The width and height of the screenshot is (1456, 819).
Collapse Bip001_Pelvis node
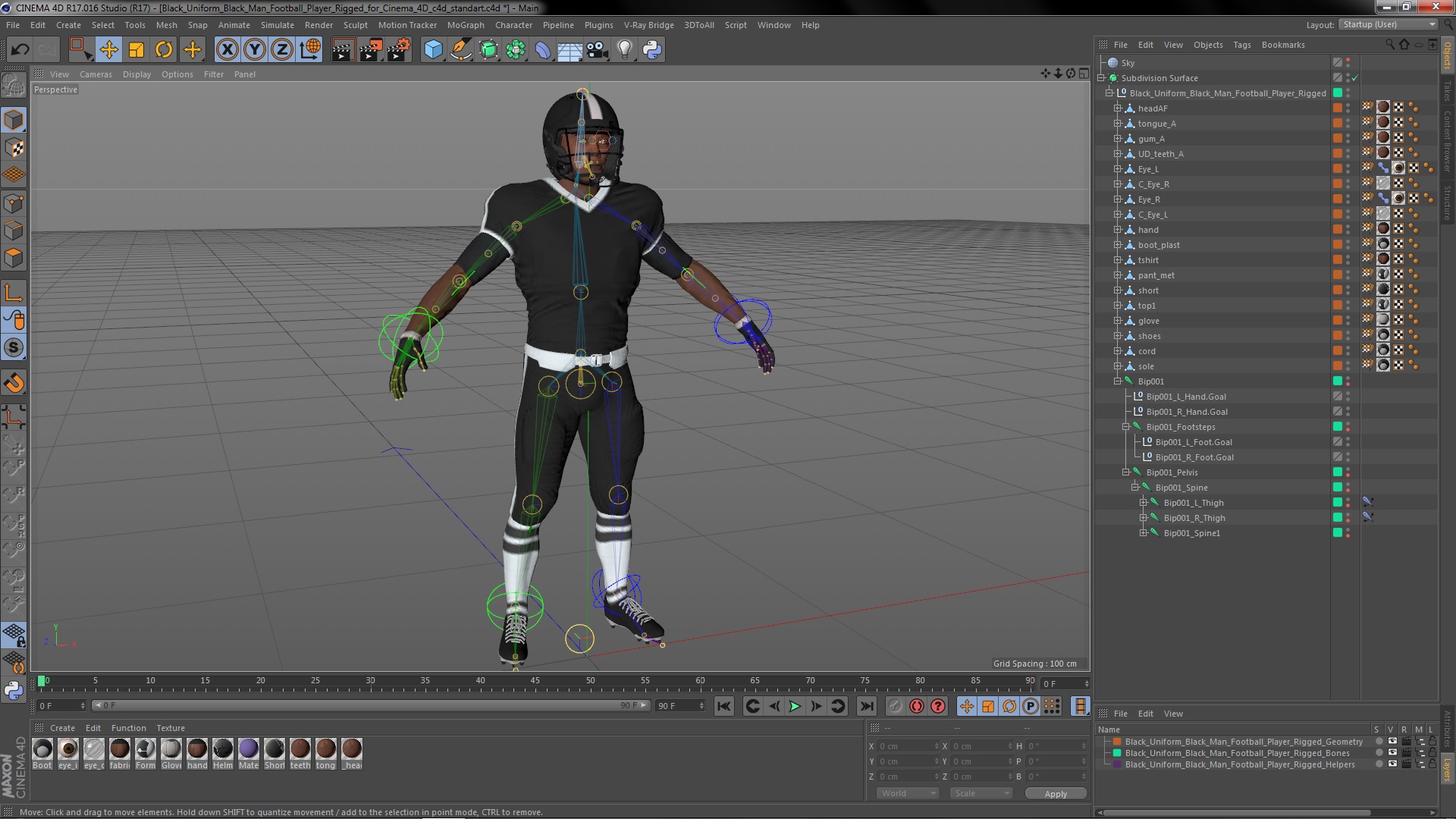coord(1126,472)
